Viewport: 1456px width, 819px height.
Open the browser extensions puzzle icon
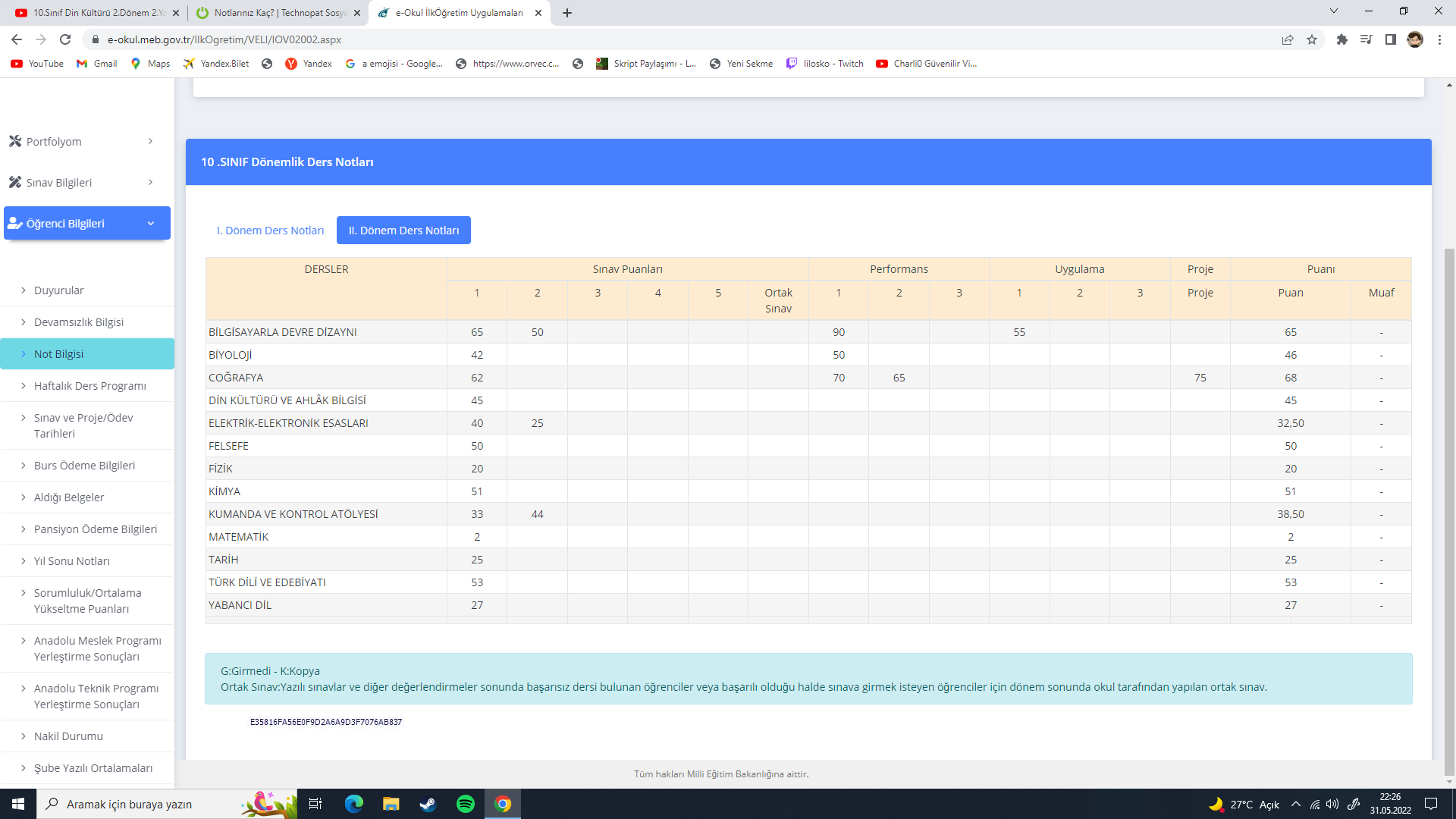tap(1341, 39)
